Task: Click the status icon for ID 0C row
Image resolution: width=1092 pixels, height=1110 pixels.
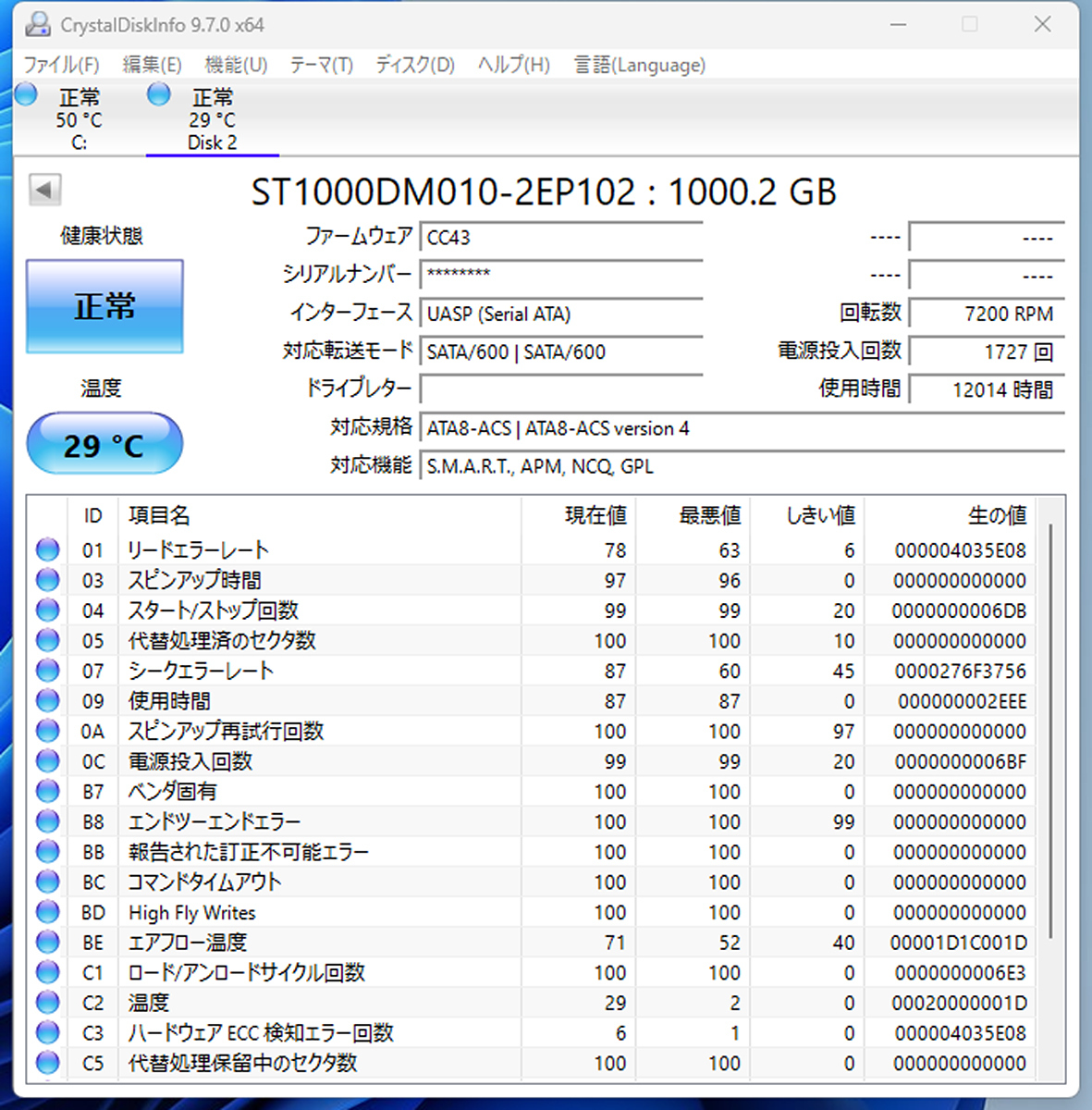Action: (48, 761)
